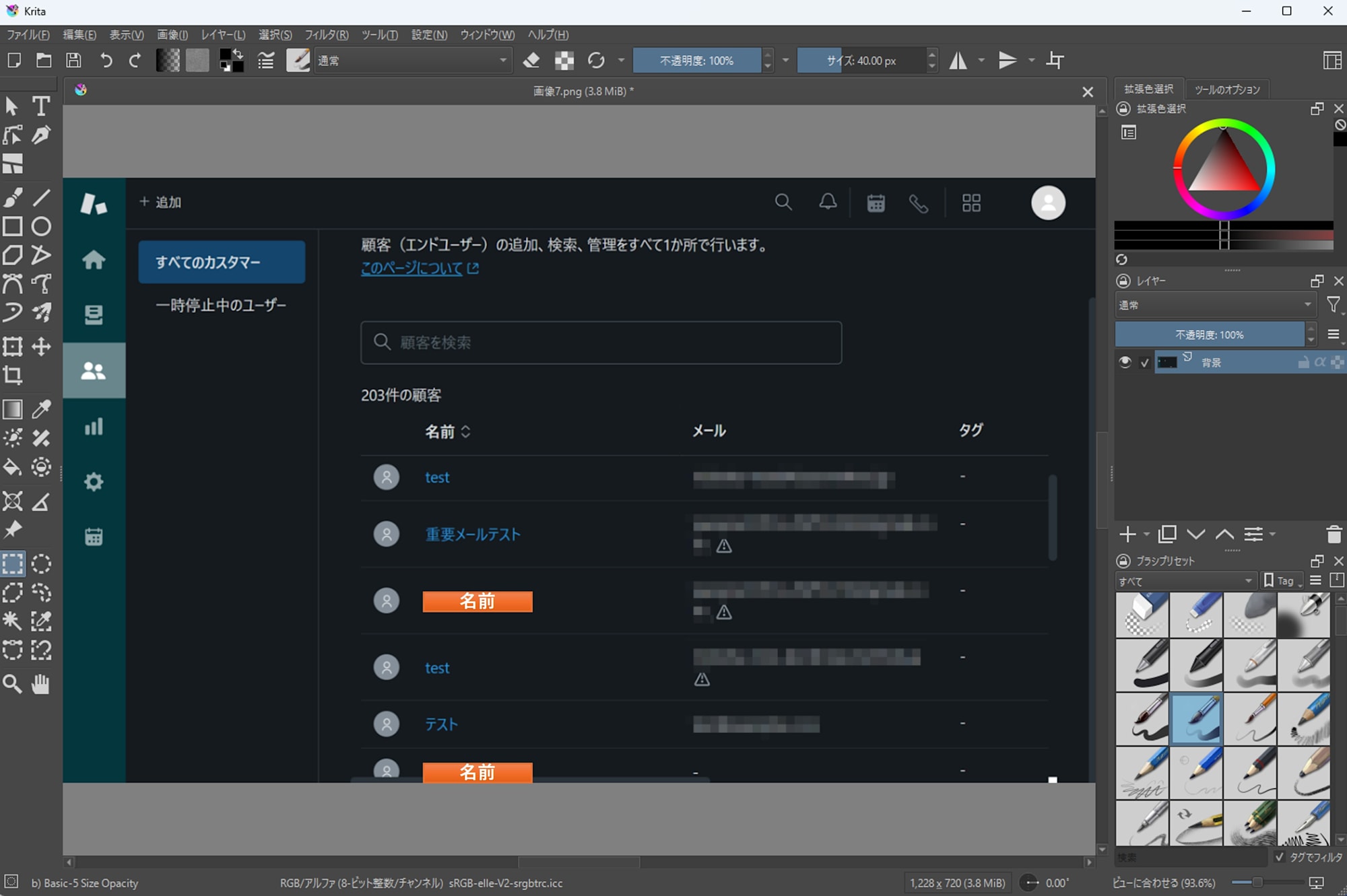Select the blue Basic-5 brush preset thumbnail

(1195, 718)
